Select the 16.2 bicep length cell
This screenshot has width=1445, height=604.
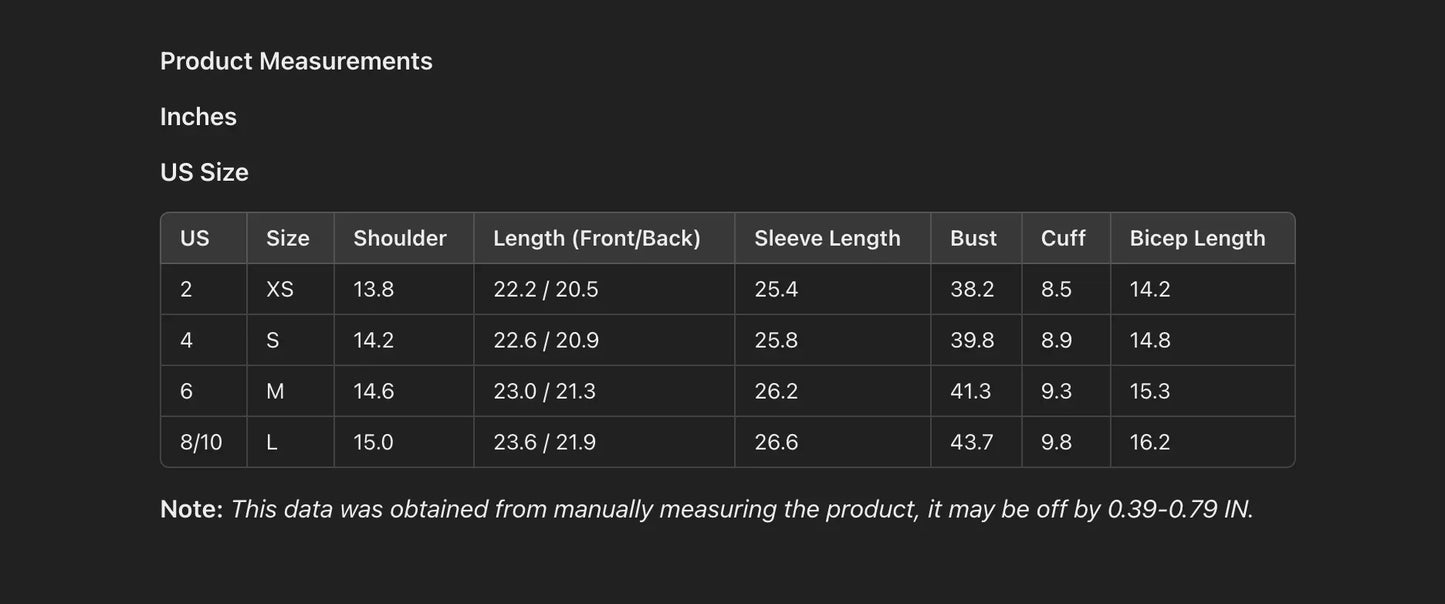[1150, 442]
